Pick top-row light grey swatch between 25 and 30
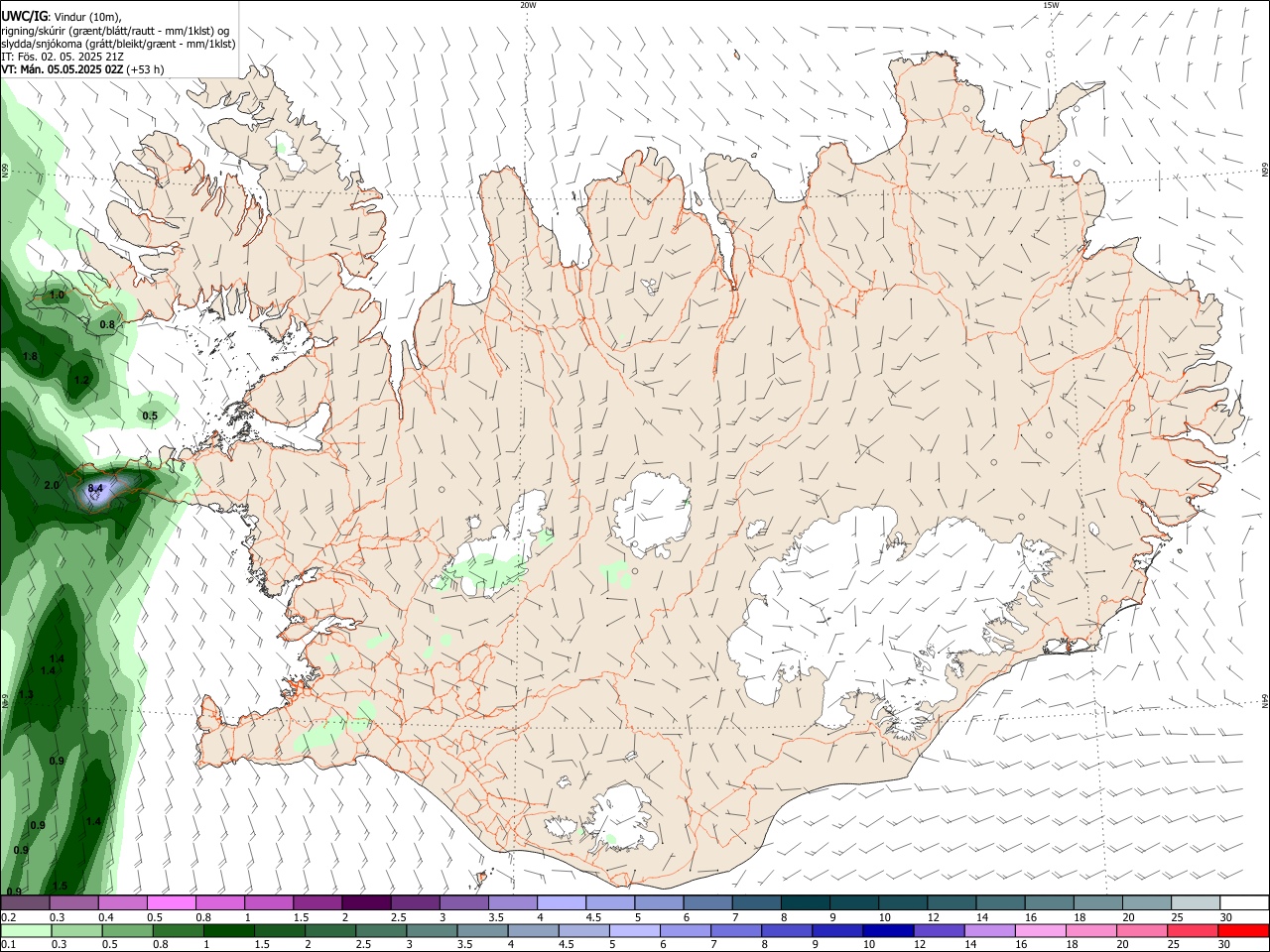 pyautogui.click(x=1195, y=903)
